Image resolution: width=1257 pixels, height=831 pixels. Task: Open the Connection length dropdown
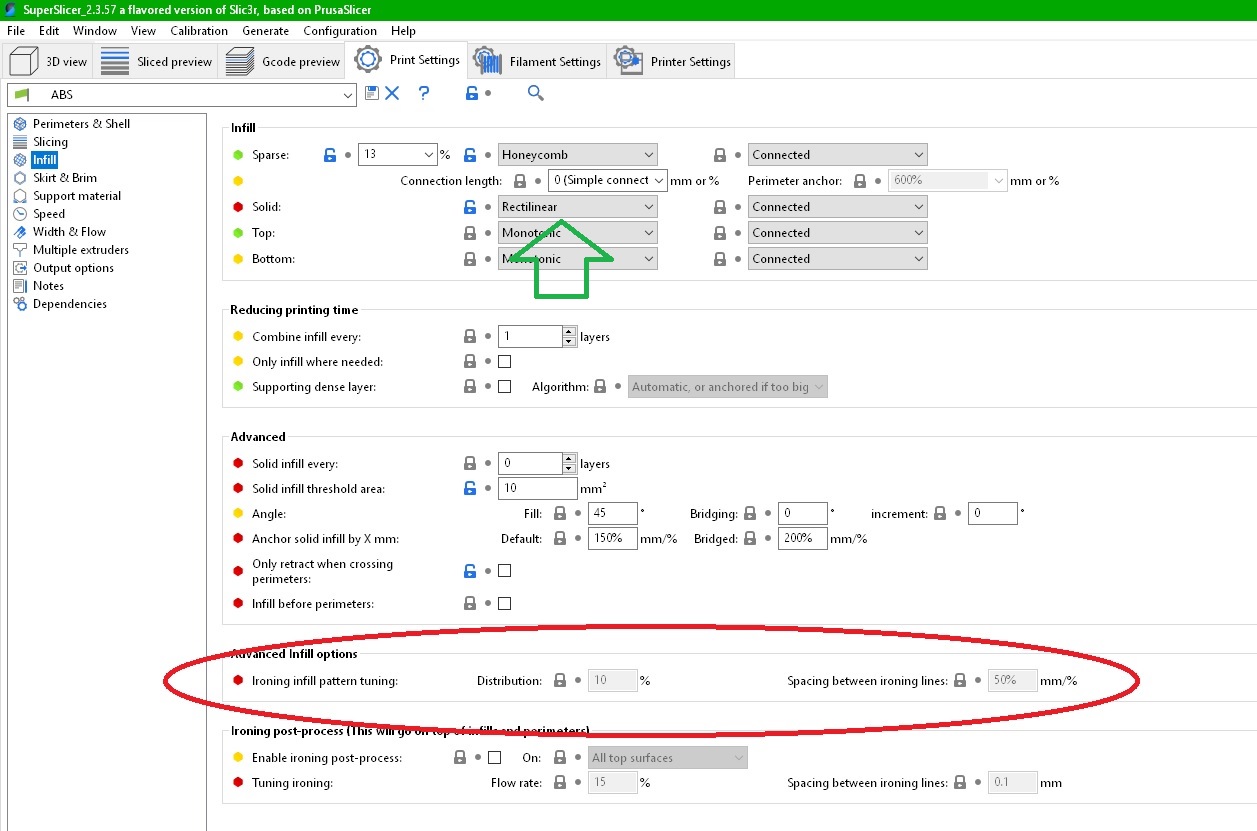click(608, 181)
